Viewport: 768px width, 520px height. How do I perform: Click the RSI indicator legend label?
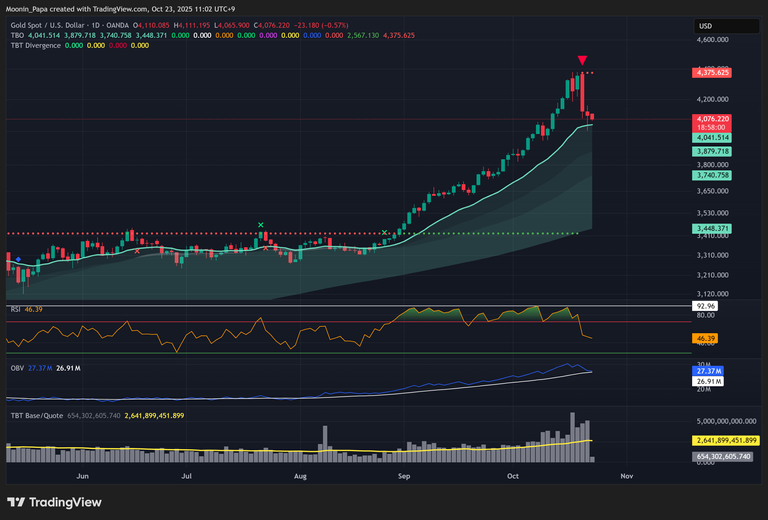coord(16,311)
